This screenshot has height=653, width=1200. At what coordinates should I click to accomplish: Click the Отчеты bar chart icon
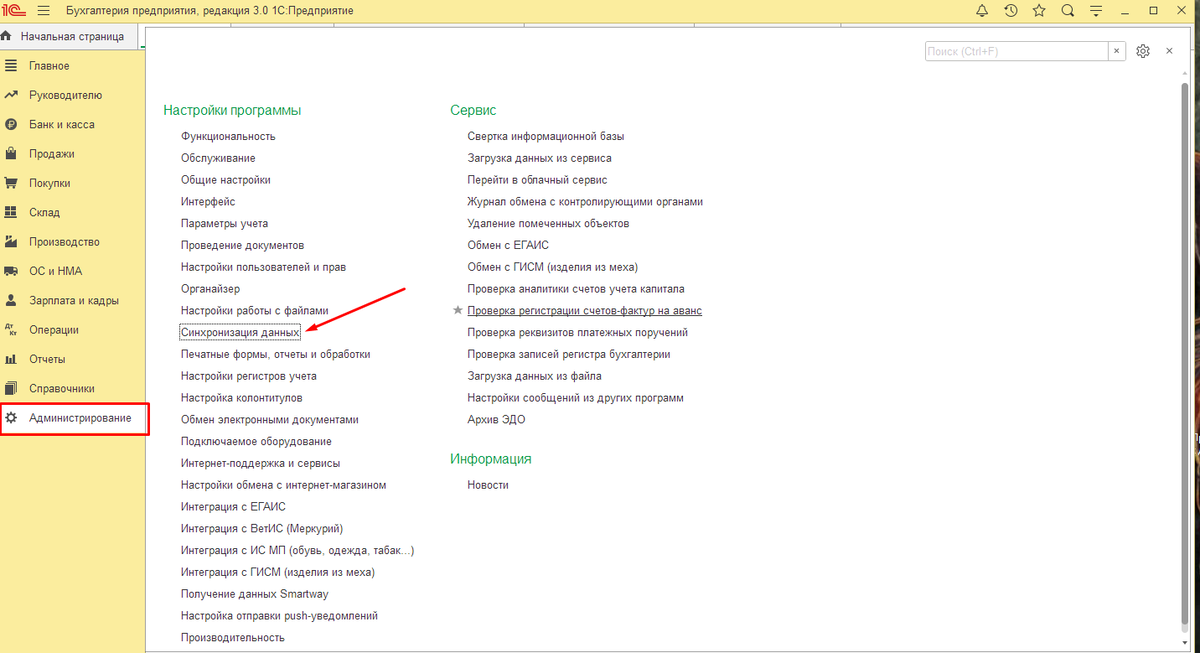point(11,359)
